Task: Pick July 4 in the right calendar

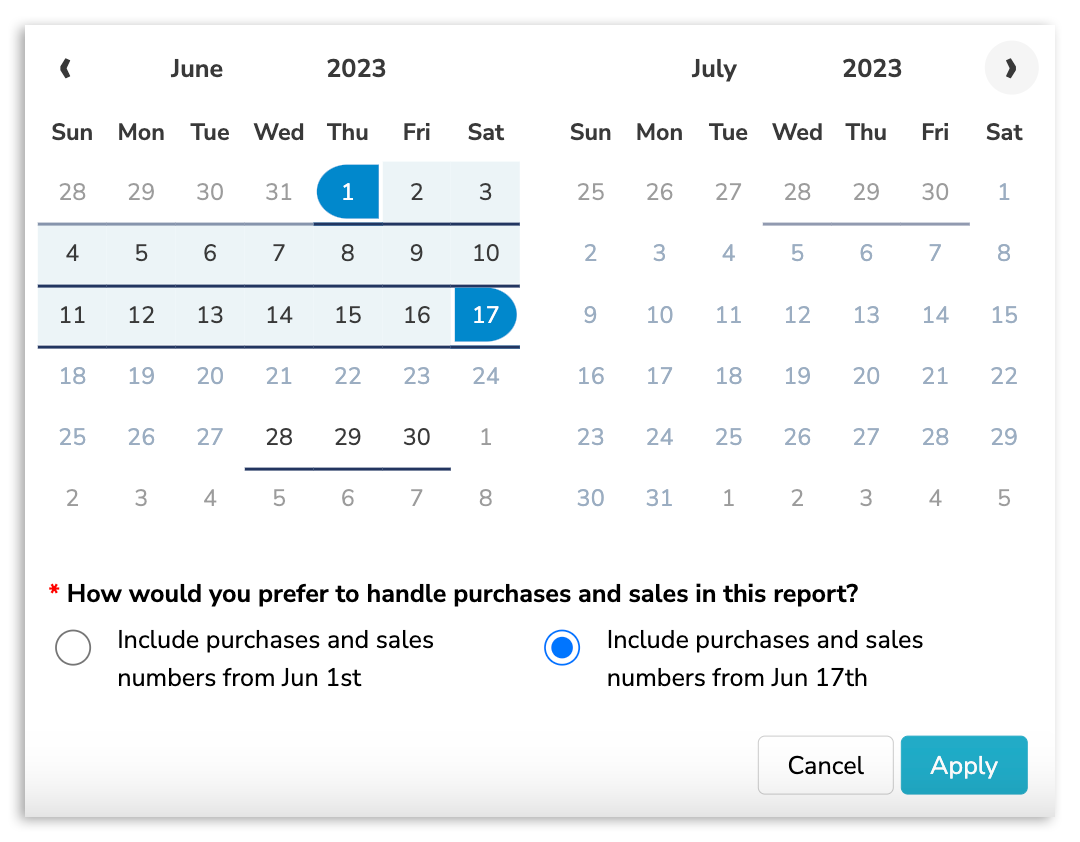Action: [x=728, y=253]
